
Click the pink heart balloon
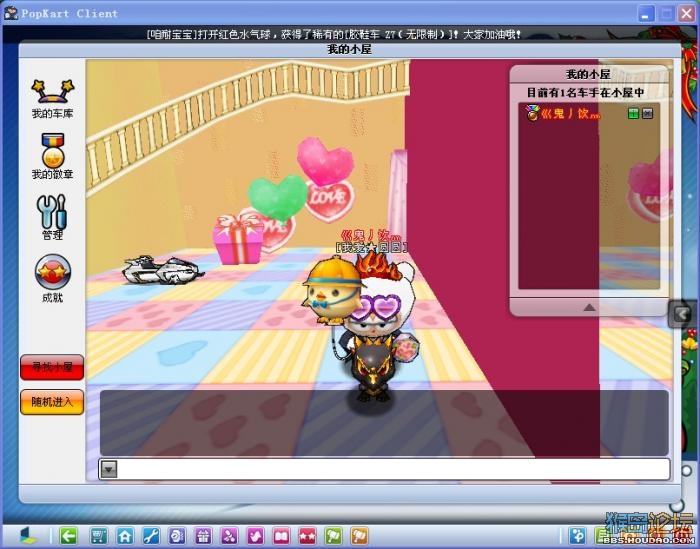[325, 160]
